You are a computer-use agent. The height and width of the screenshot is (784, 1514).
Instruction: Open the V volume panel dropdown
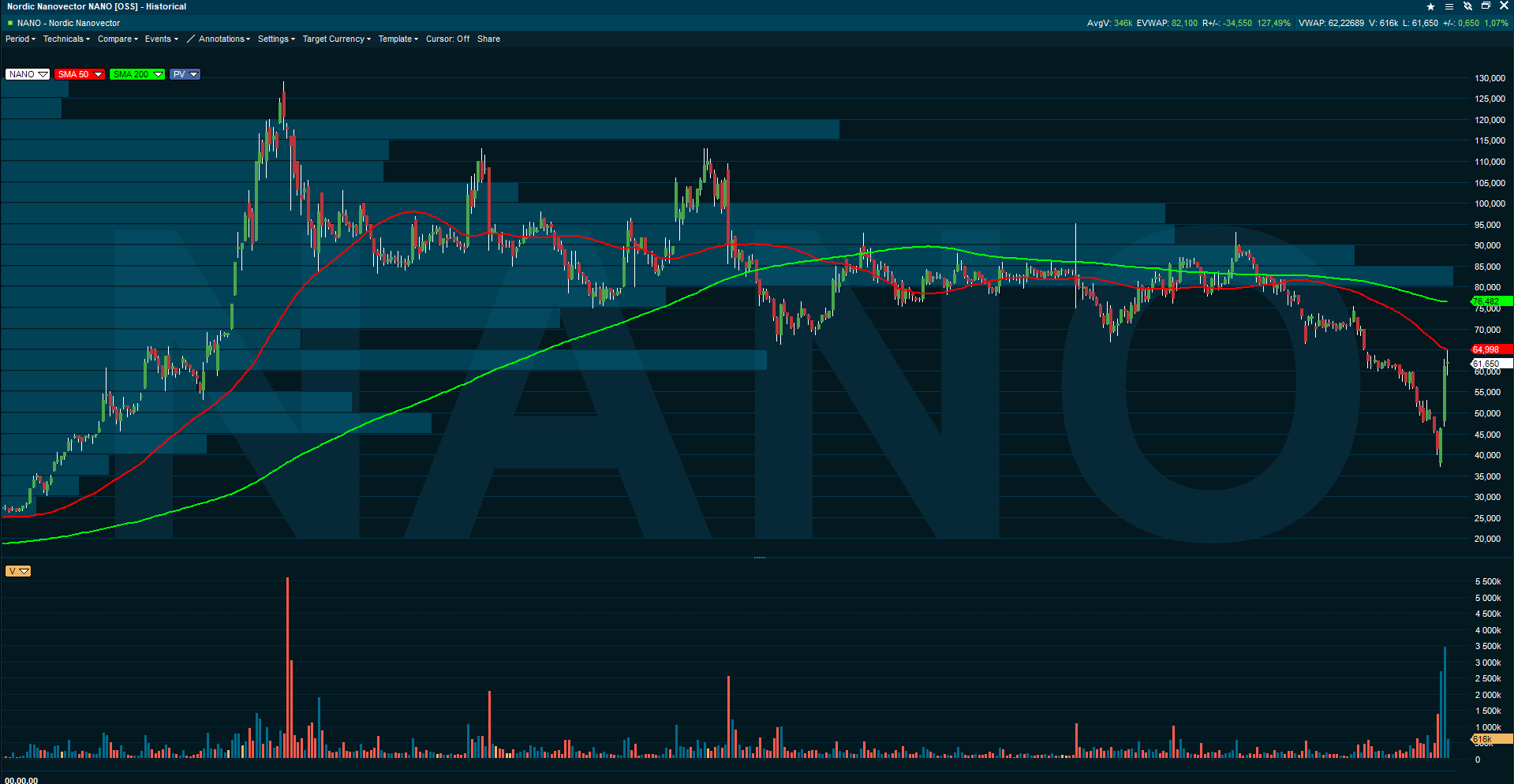(x=17, y=571)
